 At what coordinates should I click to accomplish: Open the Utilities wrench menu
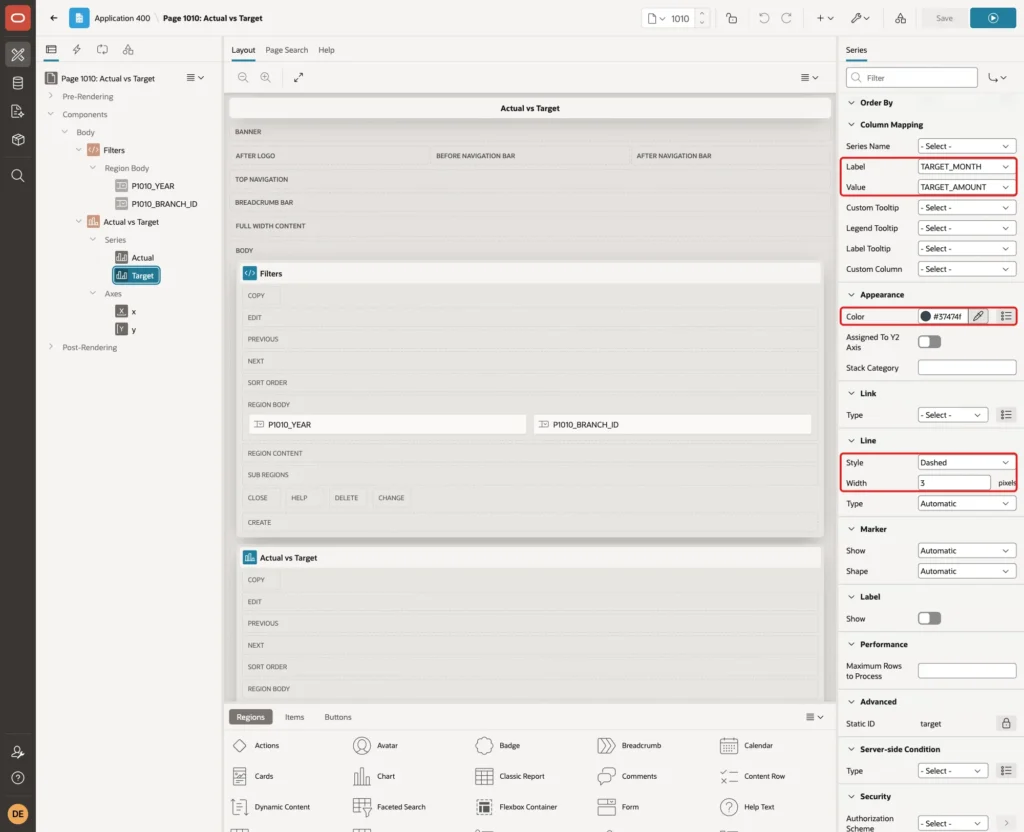coord(860,18)
